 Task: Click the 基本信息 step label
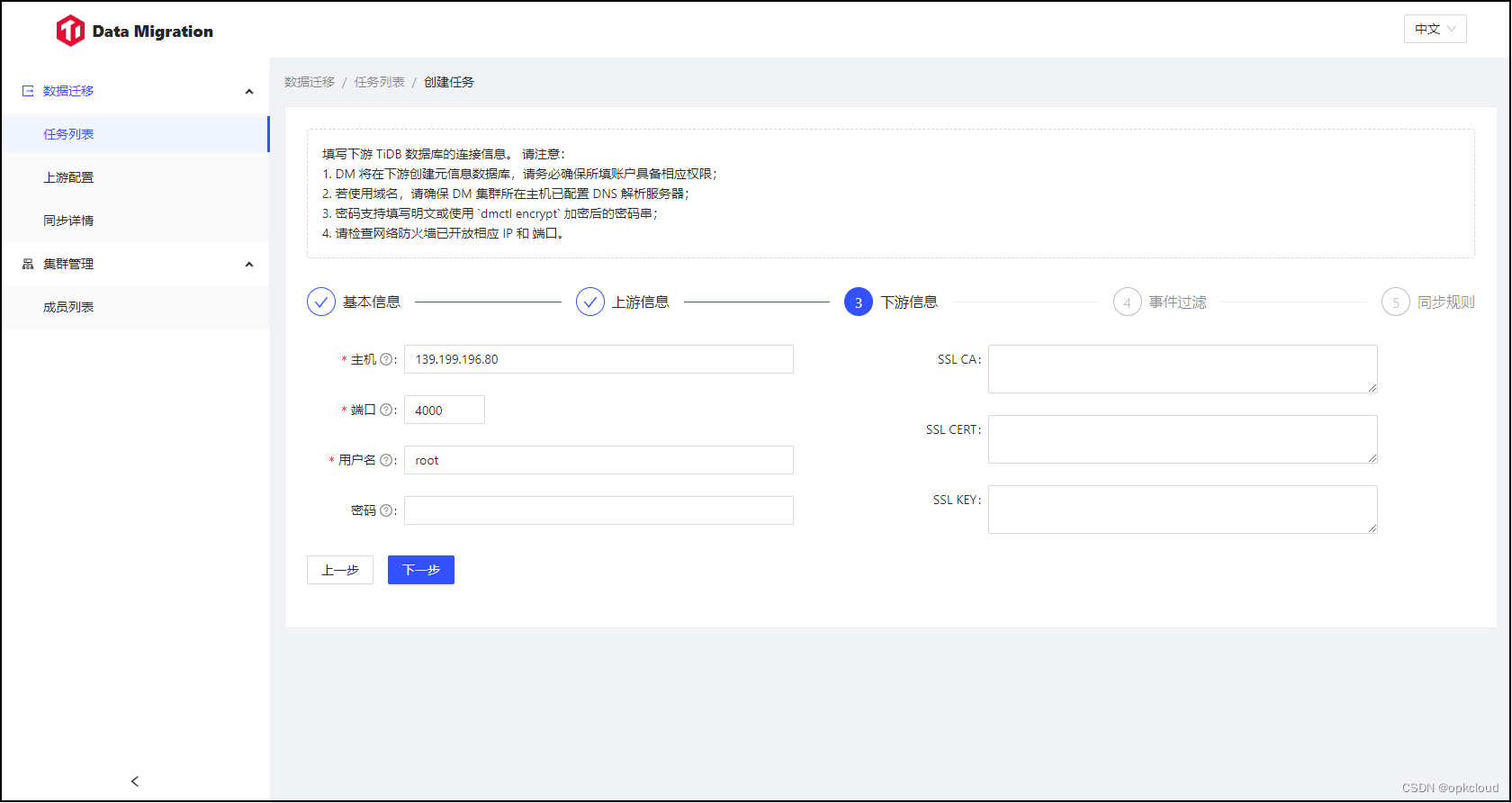[x=372, y=302]
